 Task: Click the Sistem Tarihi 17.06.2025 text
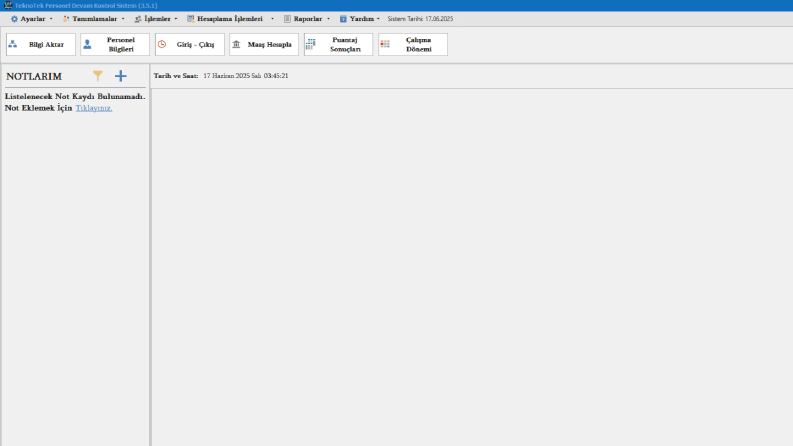(x=420, y=19)
